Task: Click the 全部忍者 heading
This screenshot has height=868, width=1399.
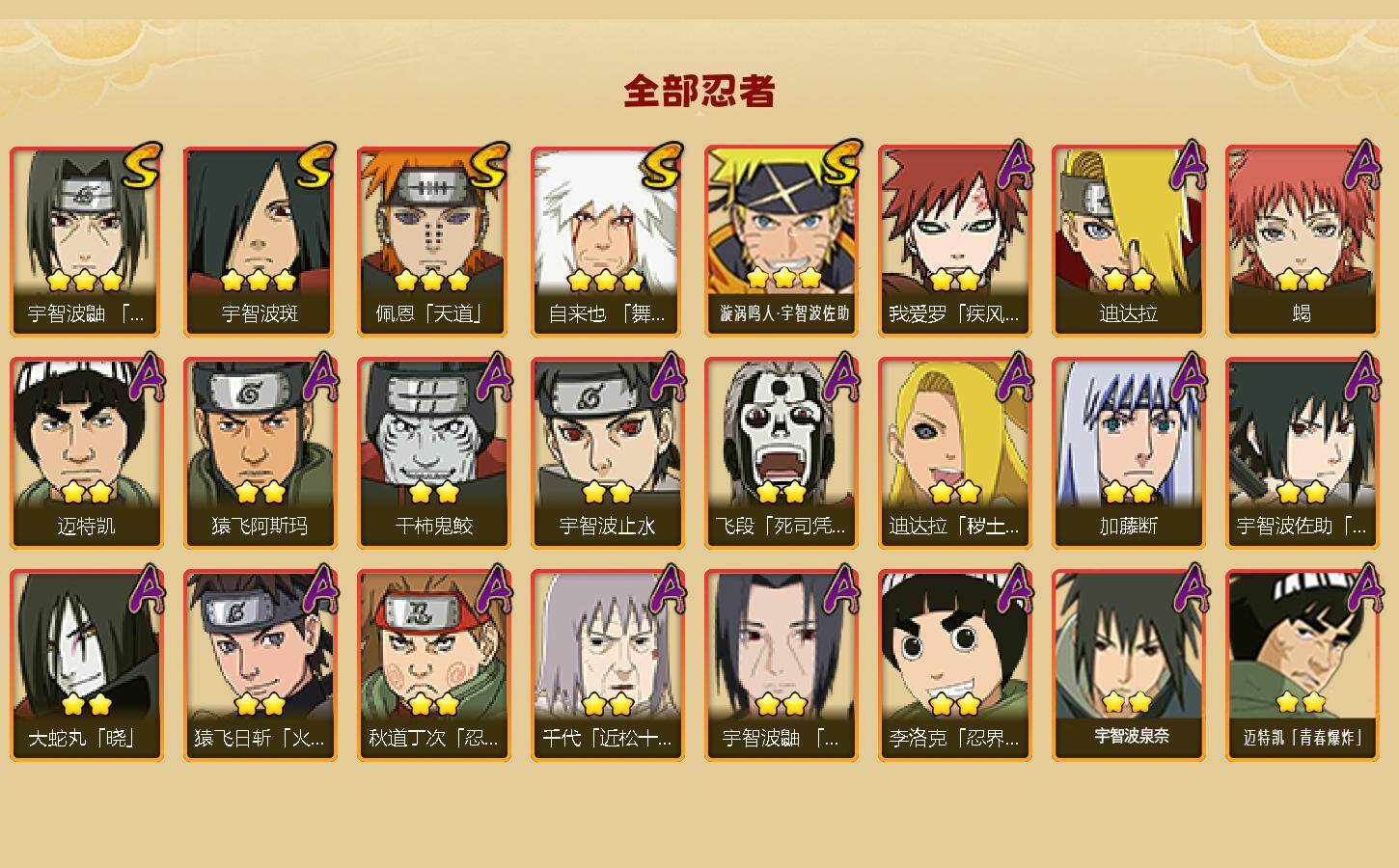Action: pos(699,91)
